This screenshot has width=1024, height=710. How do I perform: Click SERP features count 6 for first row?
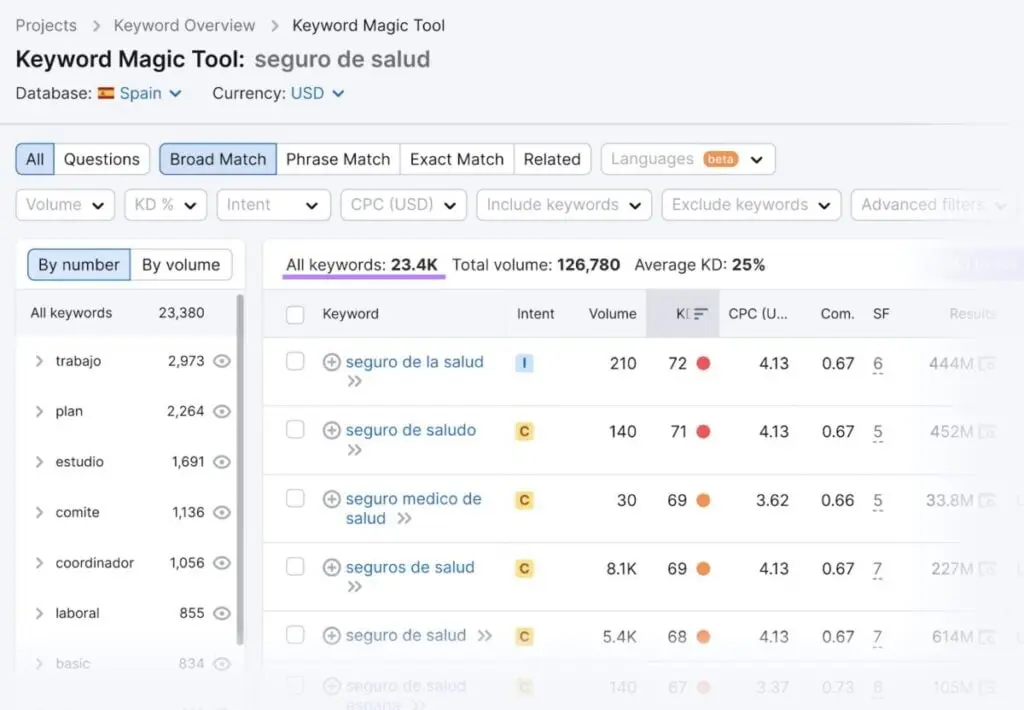click(878, 364)
